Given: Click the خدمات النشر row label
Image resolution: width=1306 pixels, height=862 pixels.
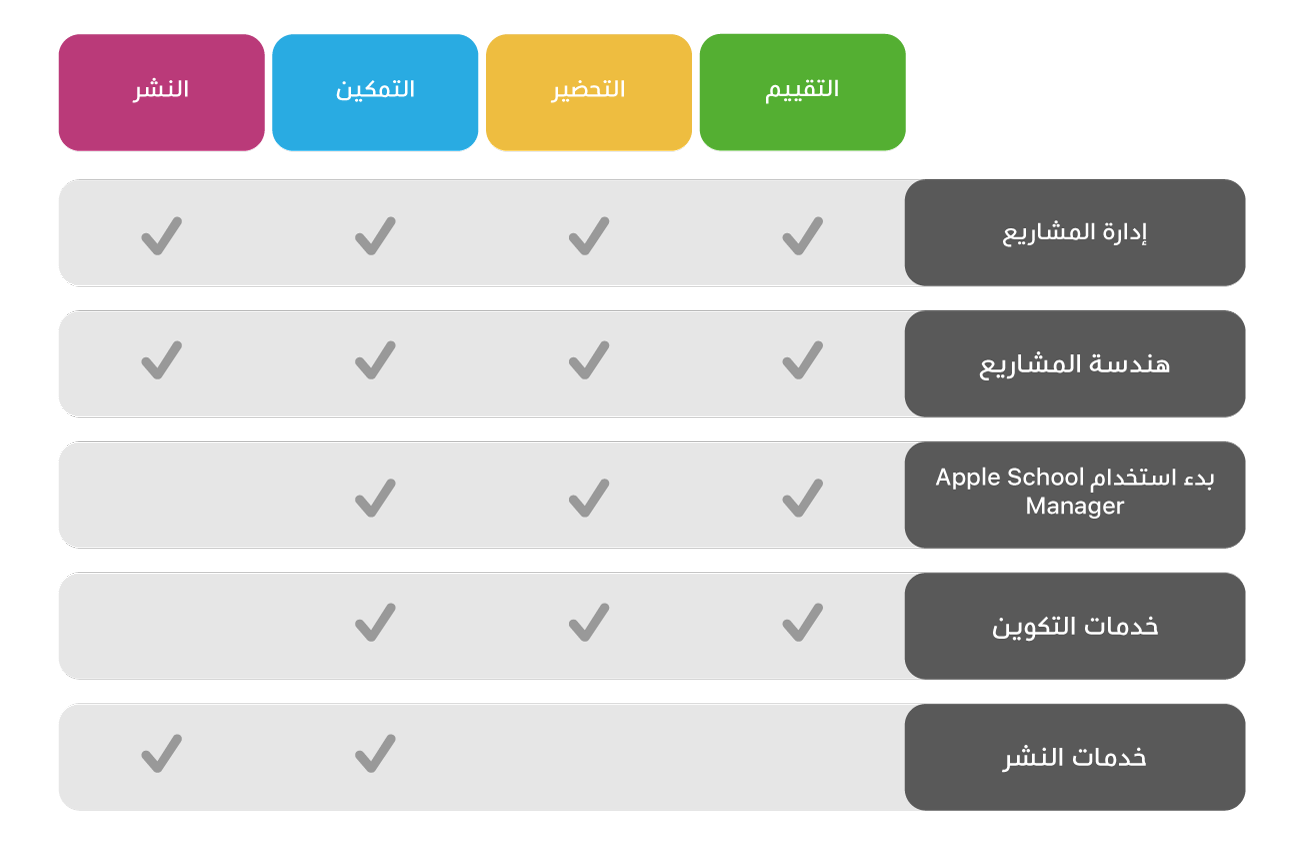Looking at the screenshot, I should 1074,757.
